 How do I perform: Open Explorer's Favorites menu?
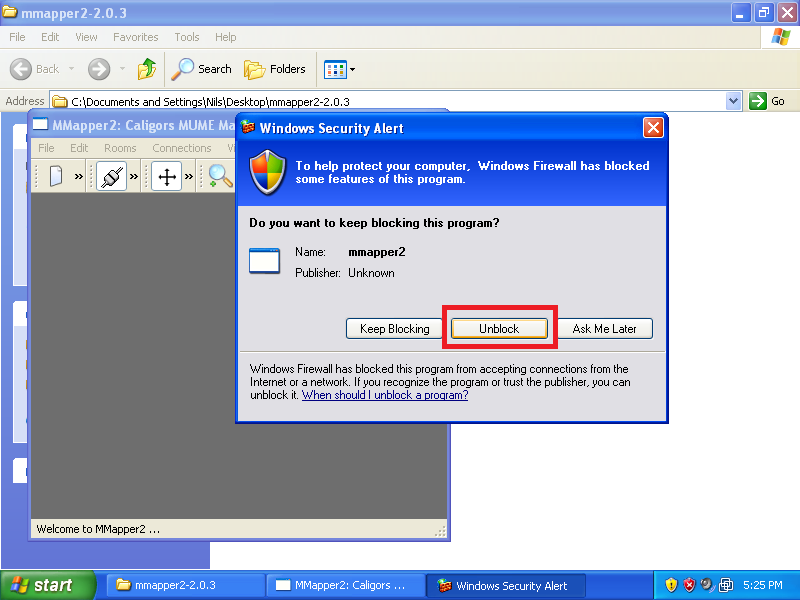pyautogui.click(x=136, y=37)
